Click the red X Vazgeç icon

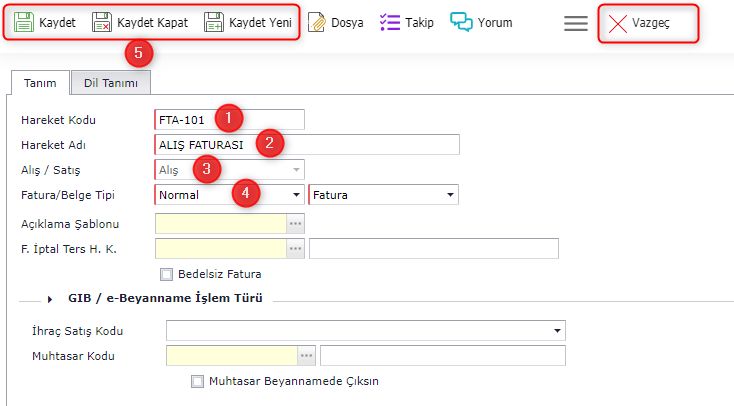click(617, 23)
